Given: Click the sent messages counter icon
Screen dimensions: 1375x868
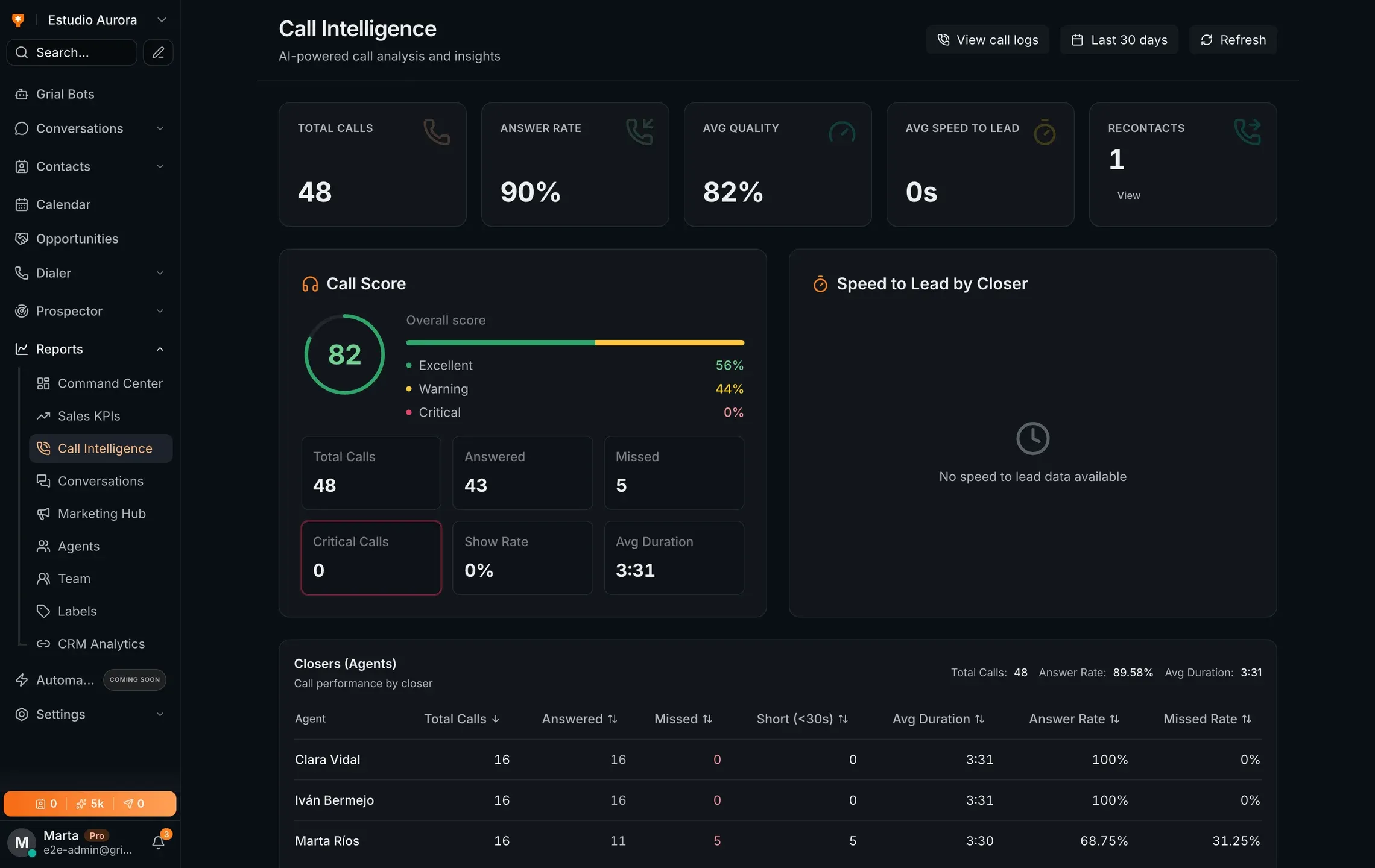Looking at the screenshot, I should pos(128,804).
